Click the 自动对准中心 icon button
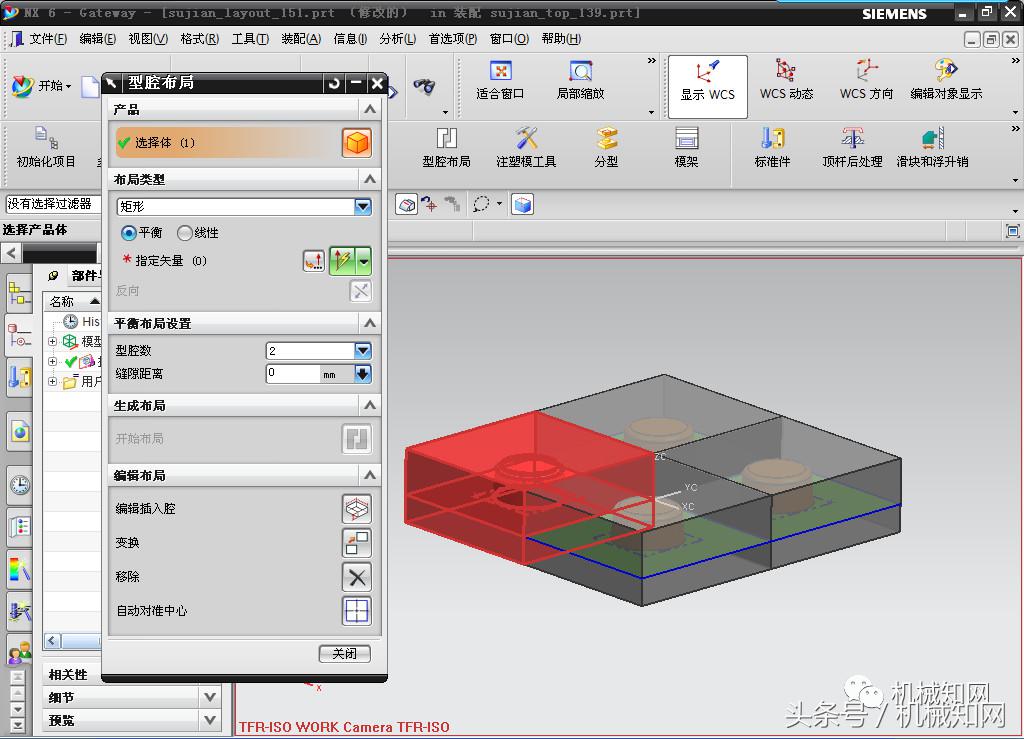 click(357, 611)
